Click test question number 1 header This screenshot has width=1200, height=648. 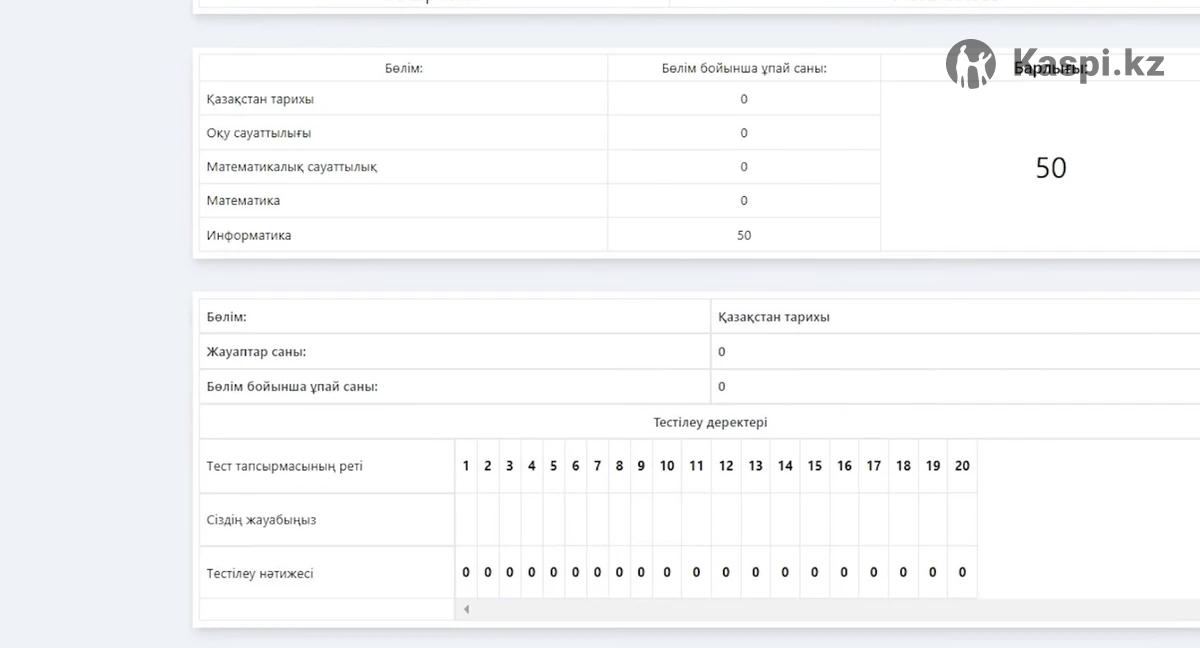coord(466,466)
